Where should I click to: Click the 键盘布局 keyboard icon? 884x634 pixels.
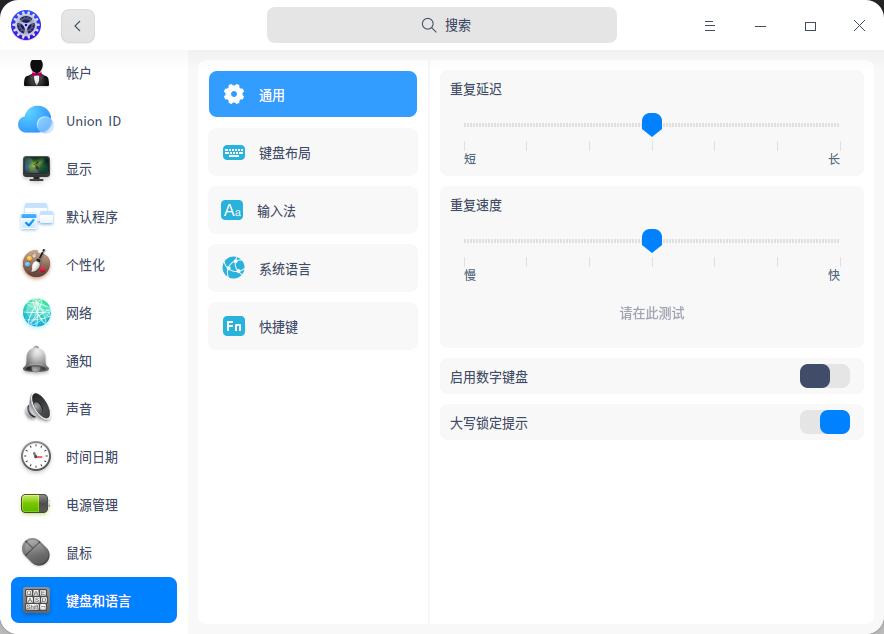pyautogui.click(x=234, y=152)
